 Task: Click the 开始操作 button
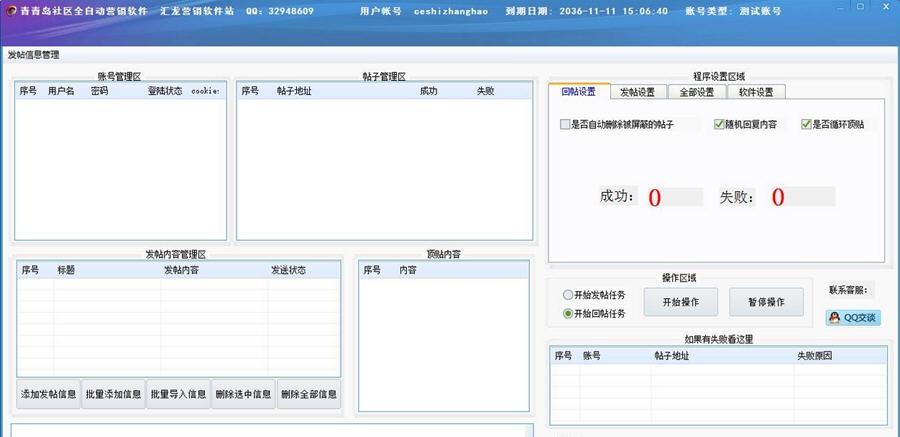pyautogui.click(x=681, y=302)
